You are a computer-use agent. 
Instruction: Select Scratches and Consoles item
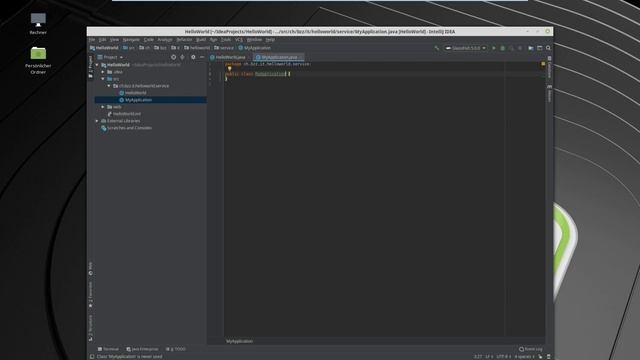(126, 128)
